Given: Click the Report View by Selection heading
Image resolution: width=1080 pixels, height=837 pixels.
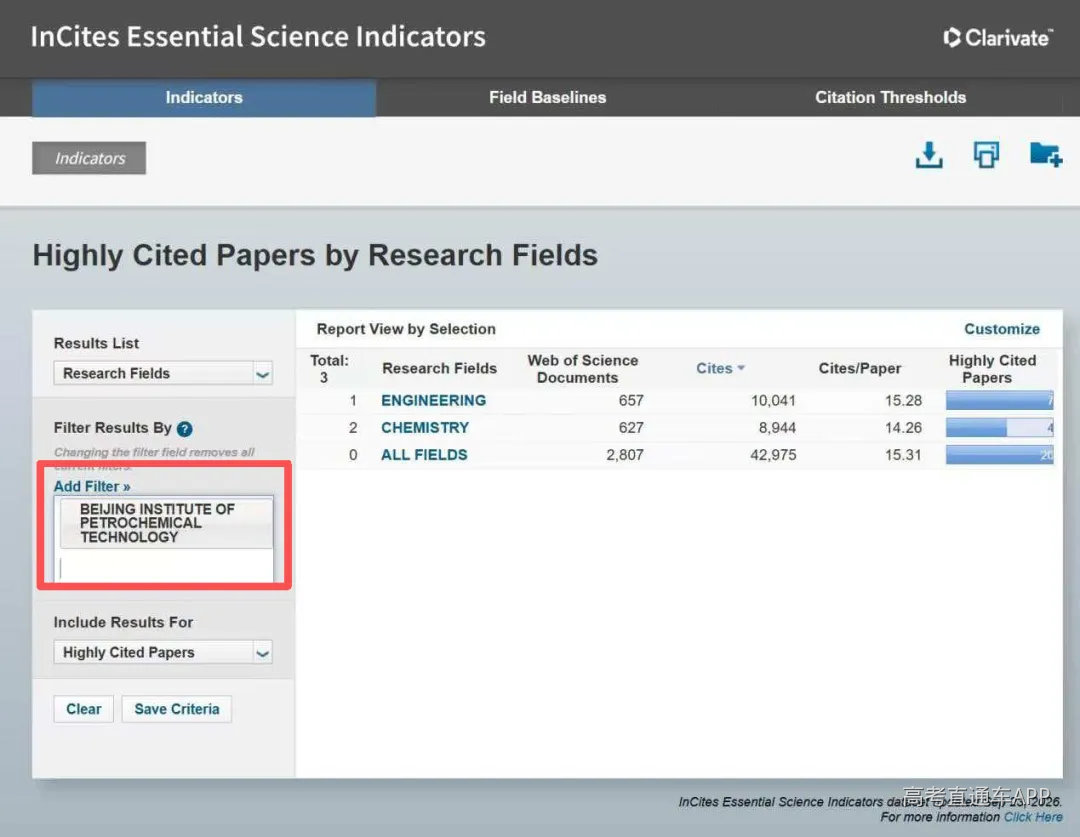Looking at the screenshot, I should (406, 329).
